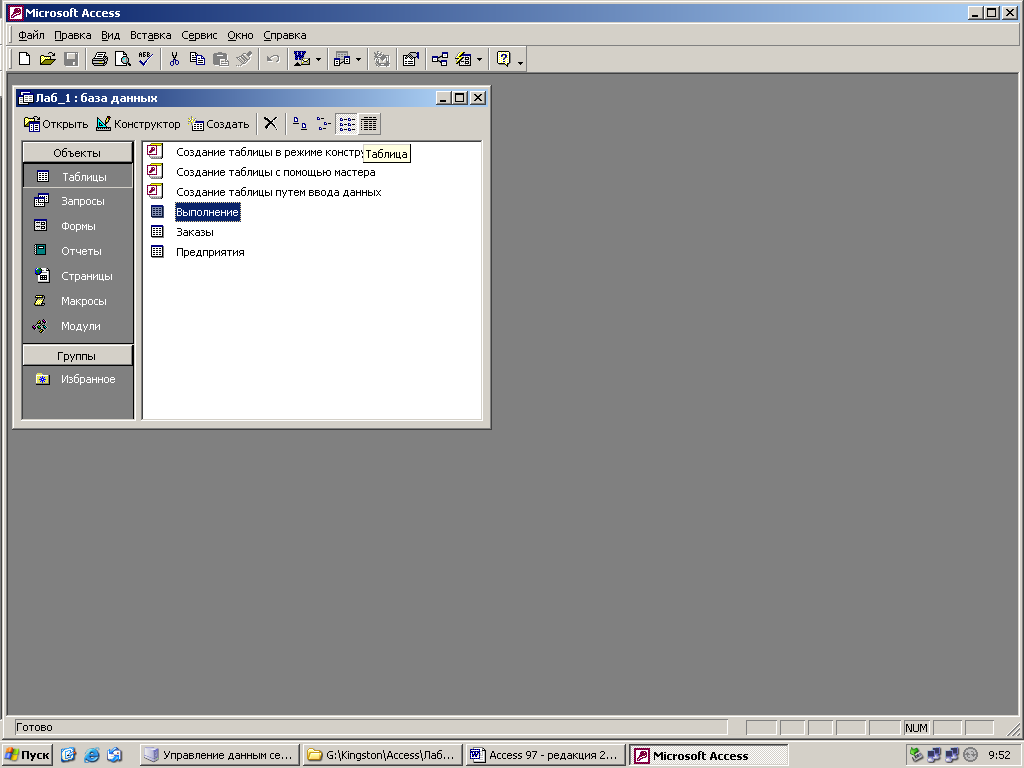Create a new database with New icon
The width and height of the screenshot is (1024, 768).
coord(24,59)
